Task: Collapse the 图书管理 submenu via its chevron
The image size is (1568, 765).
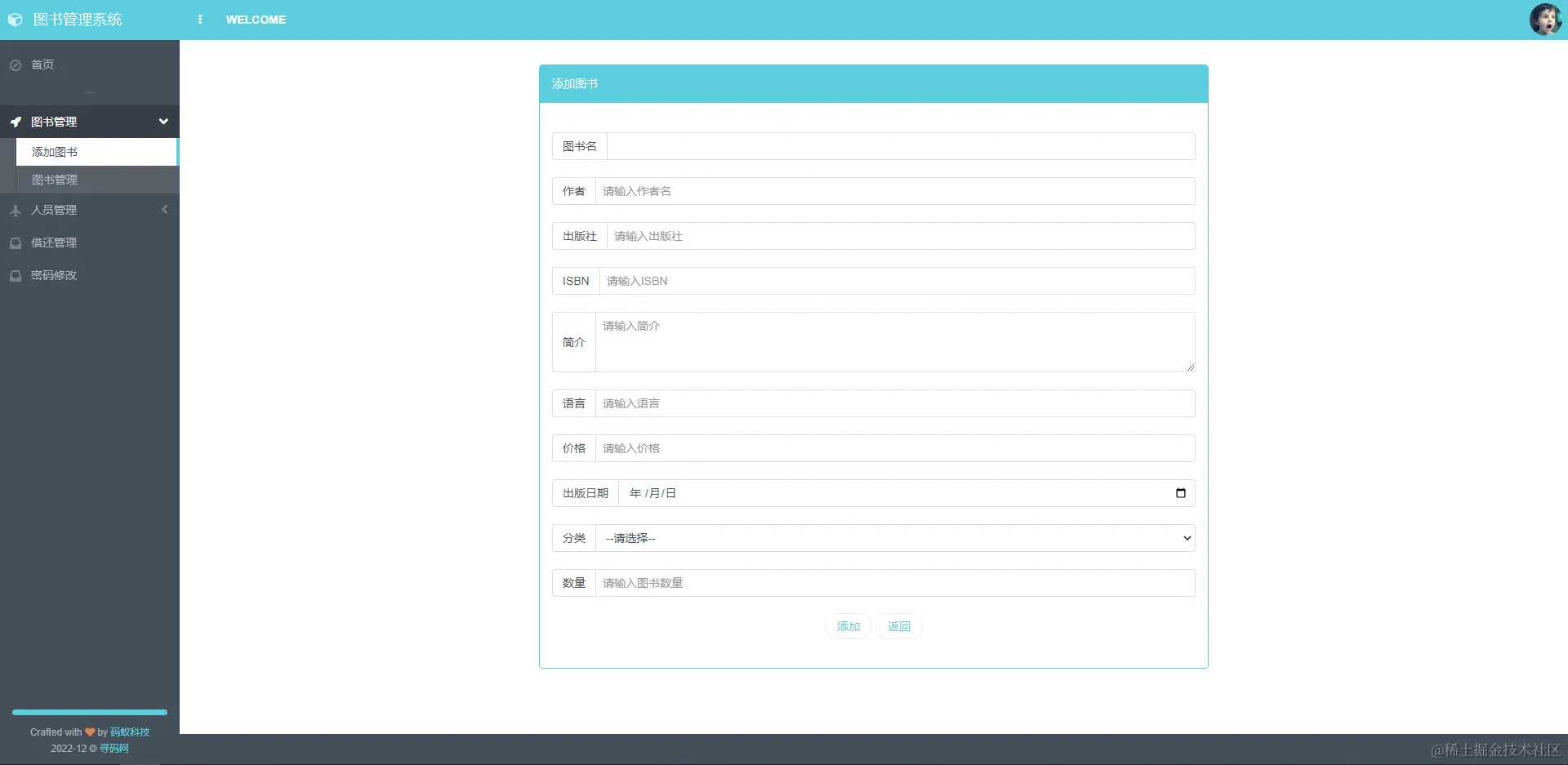Action: pos(164,121)
